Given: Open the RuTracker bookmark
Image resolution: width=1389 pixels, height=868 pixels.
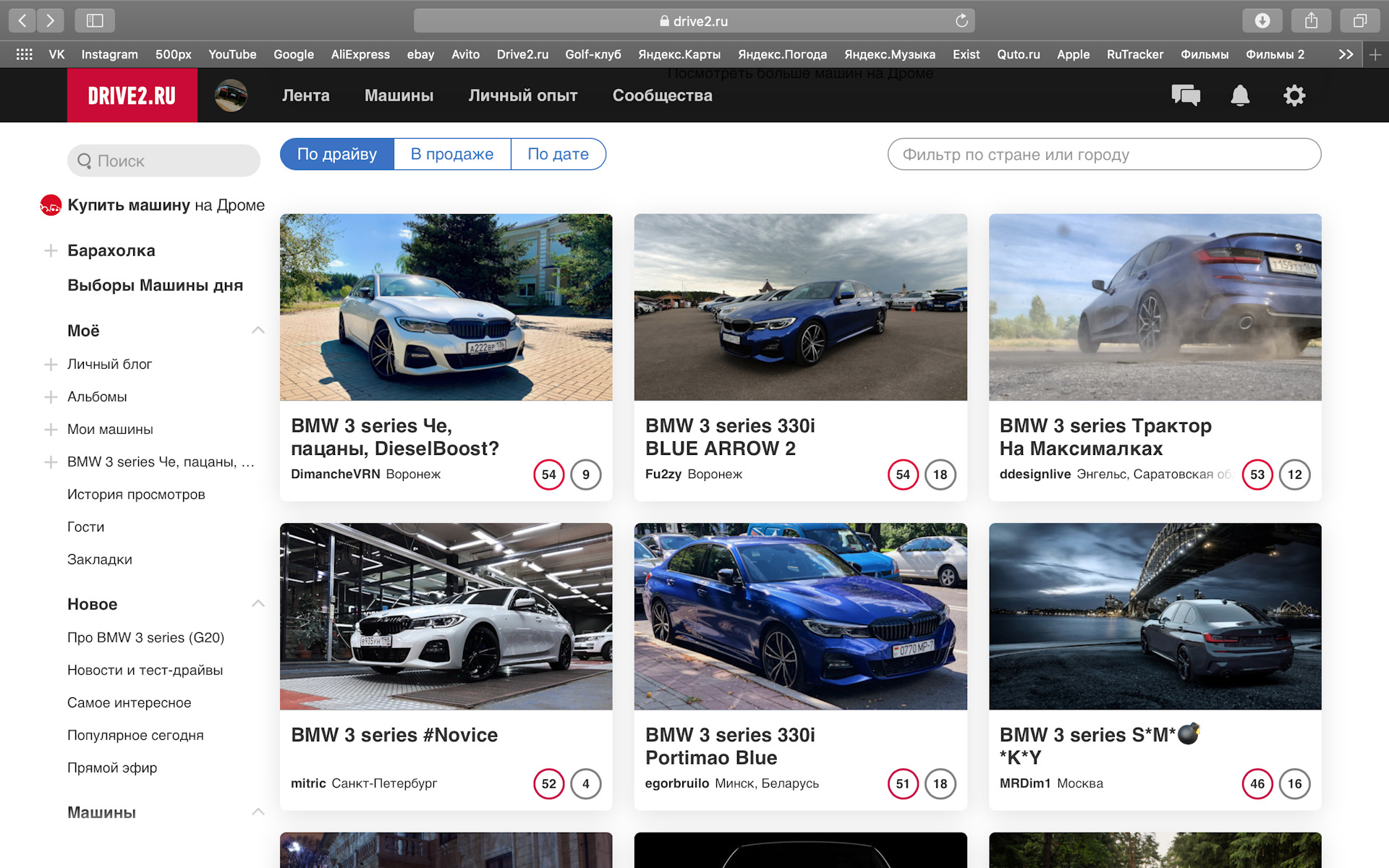Looking at the screenshot, I should tap(1134, 54).
